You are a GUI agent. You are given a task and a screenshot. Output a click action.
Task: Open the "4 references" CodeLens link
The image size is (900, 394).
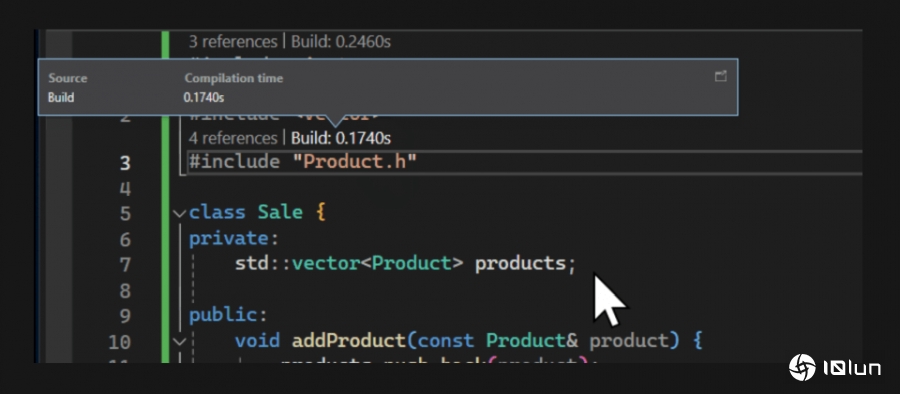[233, 138]
